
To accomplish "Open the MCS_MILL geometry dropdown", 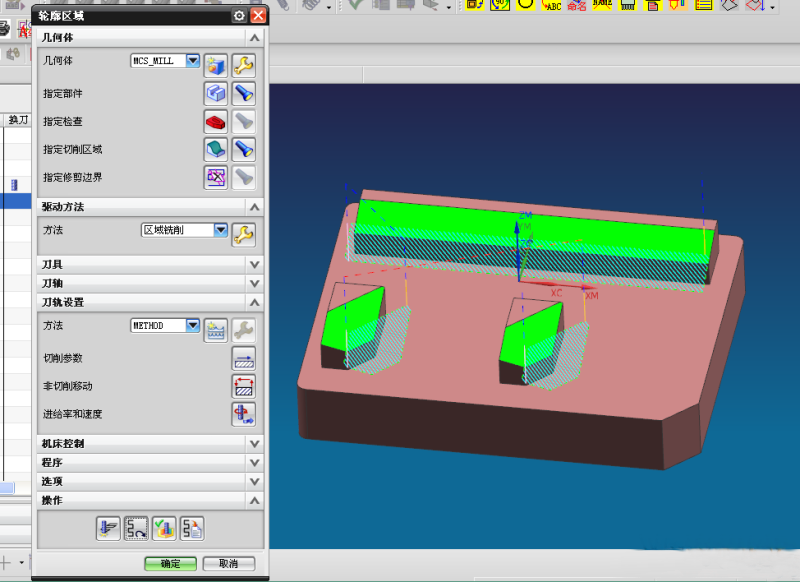I will coord(193,61).
